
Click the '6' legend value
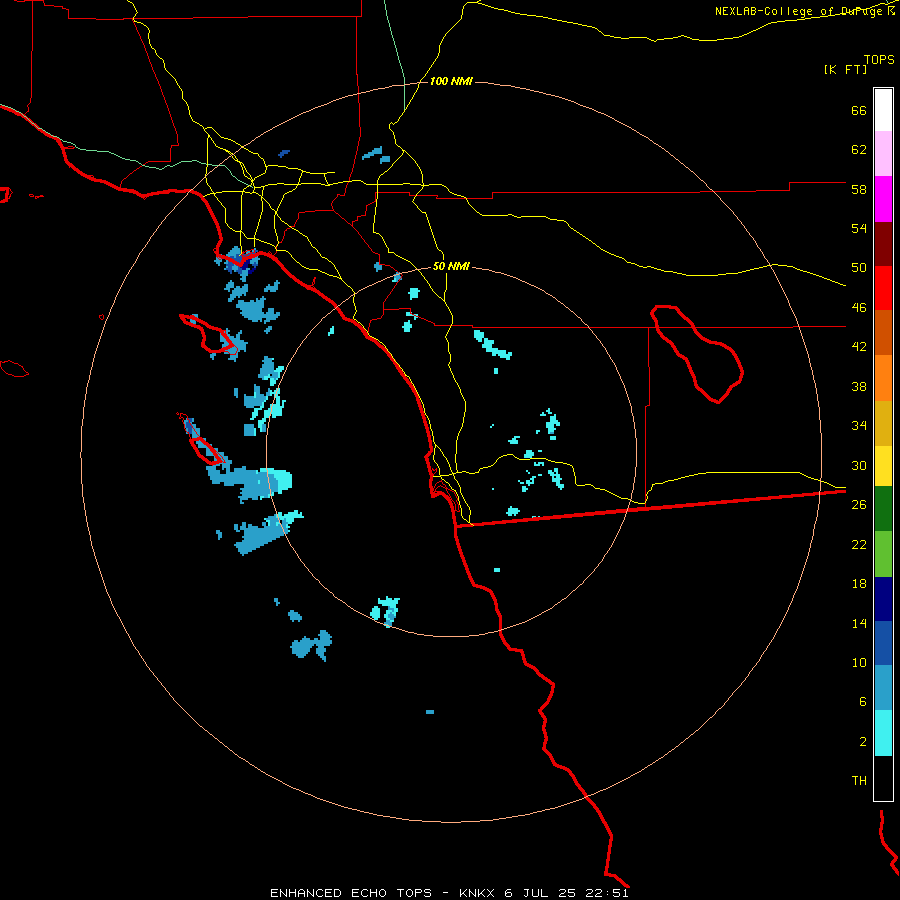point(863,702)
